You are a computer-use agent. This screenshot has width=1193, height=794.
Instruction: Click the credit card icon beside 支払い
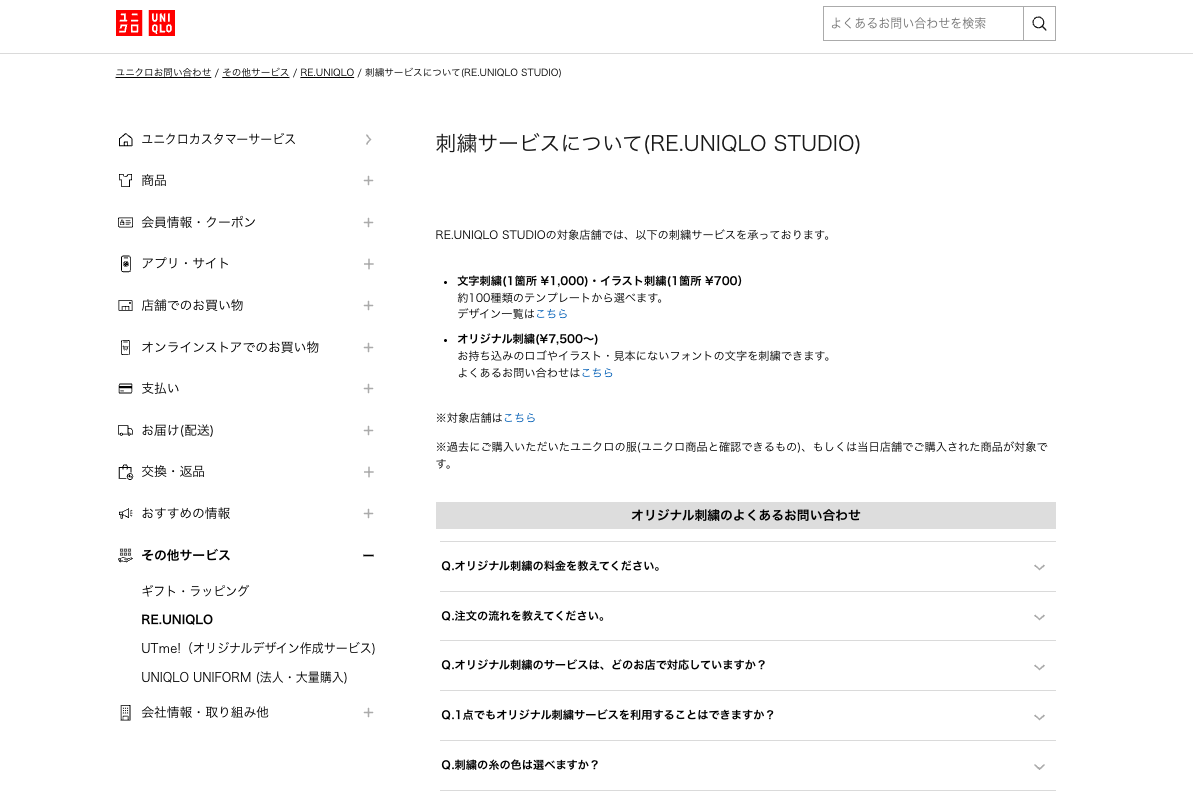(125, 388)
